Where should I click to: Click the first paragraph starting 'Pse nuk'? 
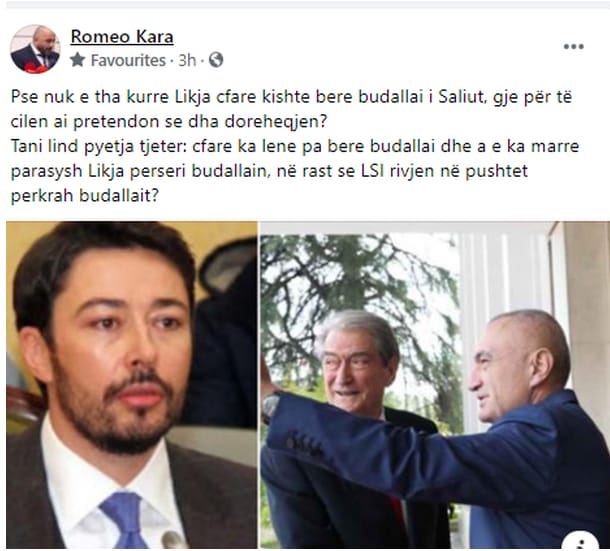(x=291, y=109)
